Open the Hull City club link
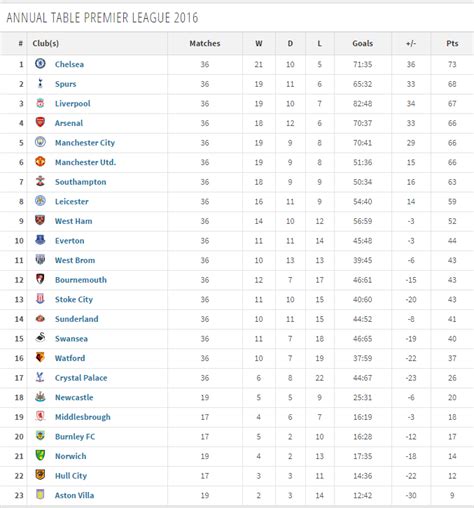Screen dimensions: 474x508 coord(71,476)
